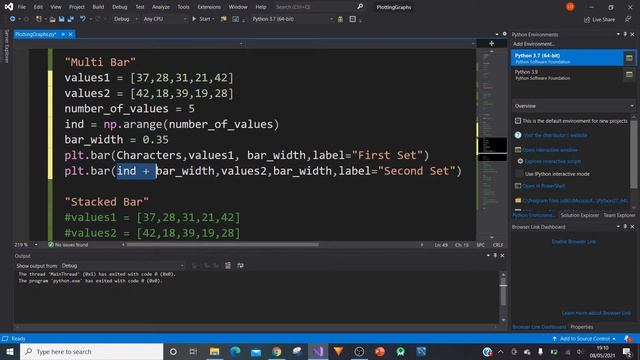Click the search magnifier icon in title bar
Screen dimensions: 640x360
(360, 7)
